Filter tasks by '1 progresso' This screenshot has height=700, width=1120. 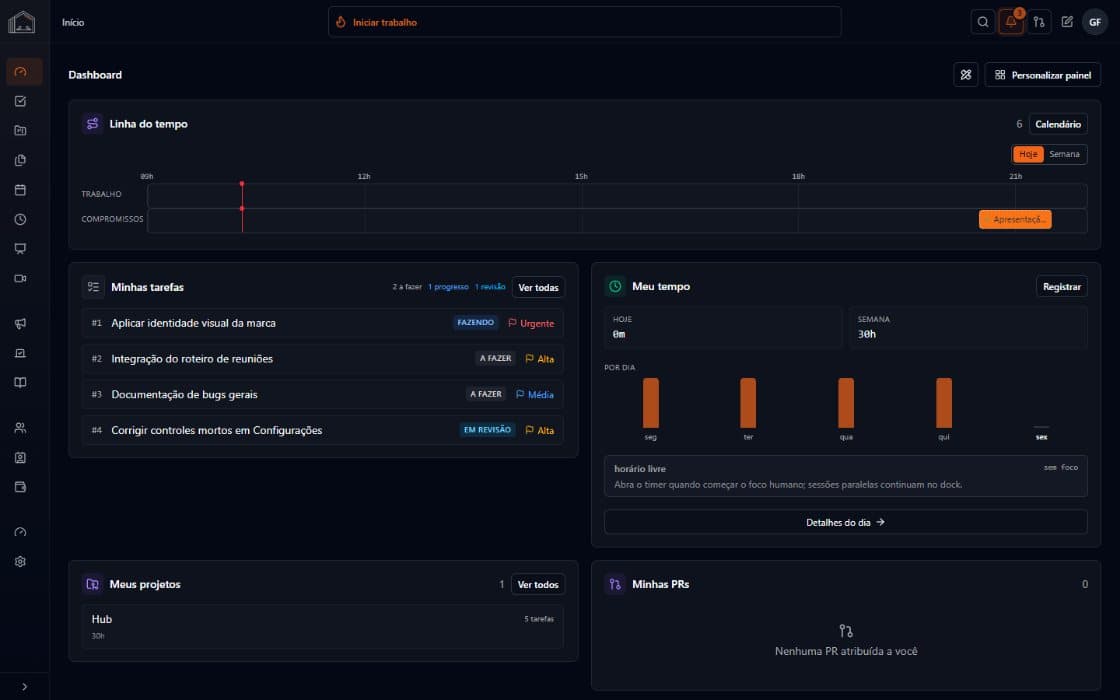[449, 287]
